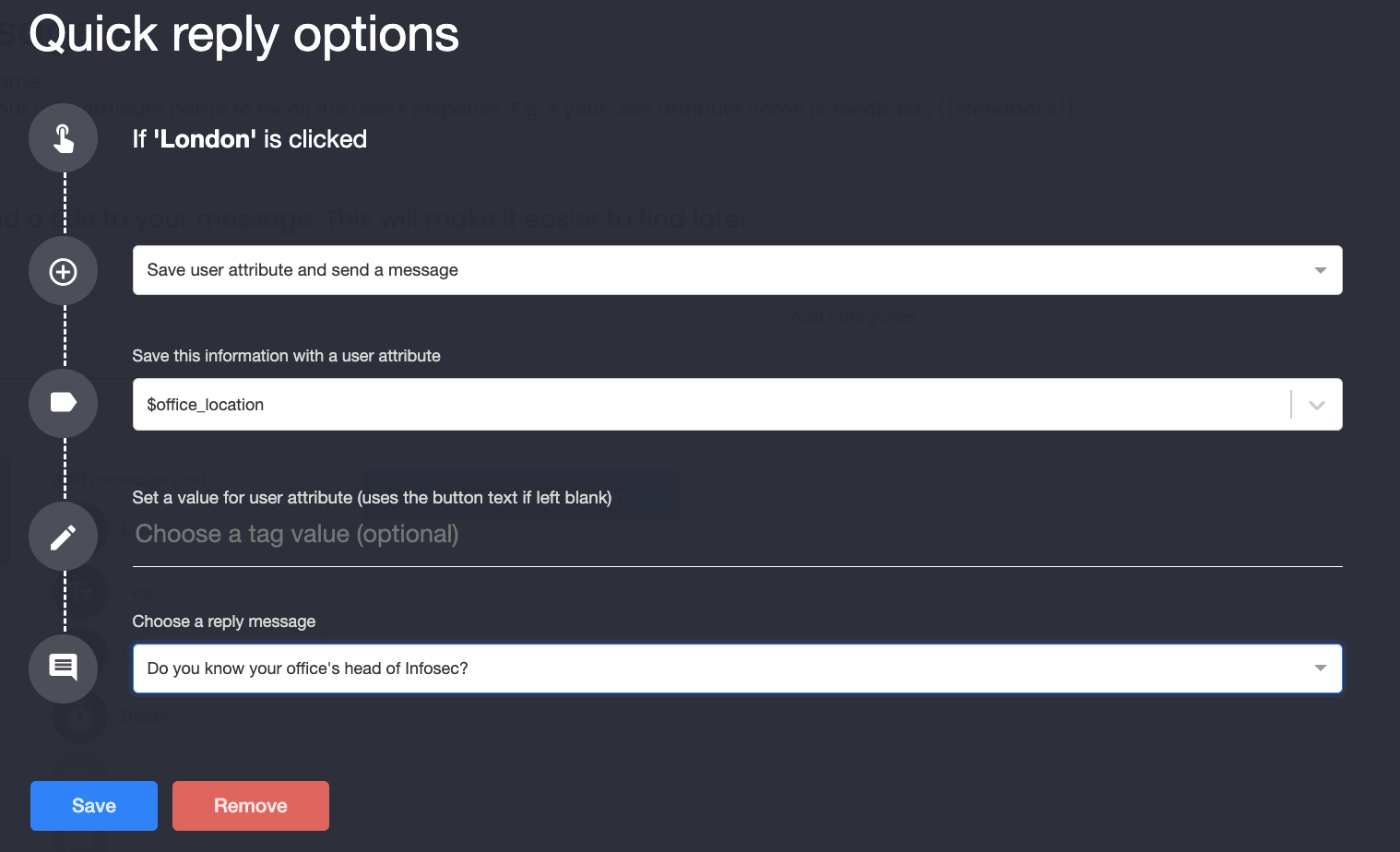Viewport: 1400px width, 852px height.
Task: Click the "If 'London' is clicked" text
Action: tap(250, 139)
